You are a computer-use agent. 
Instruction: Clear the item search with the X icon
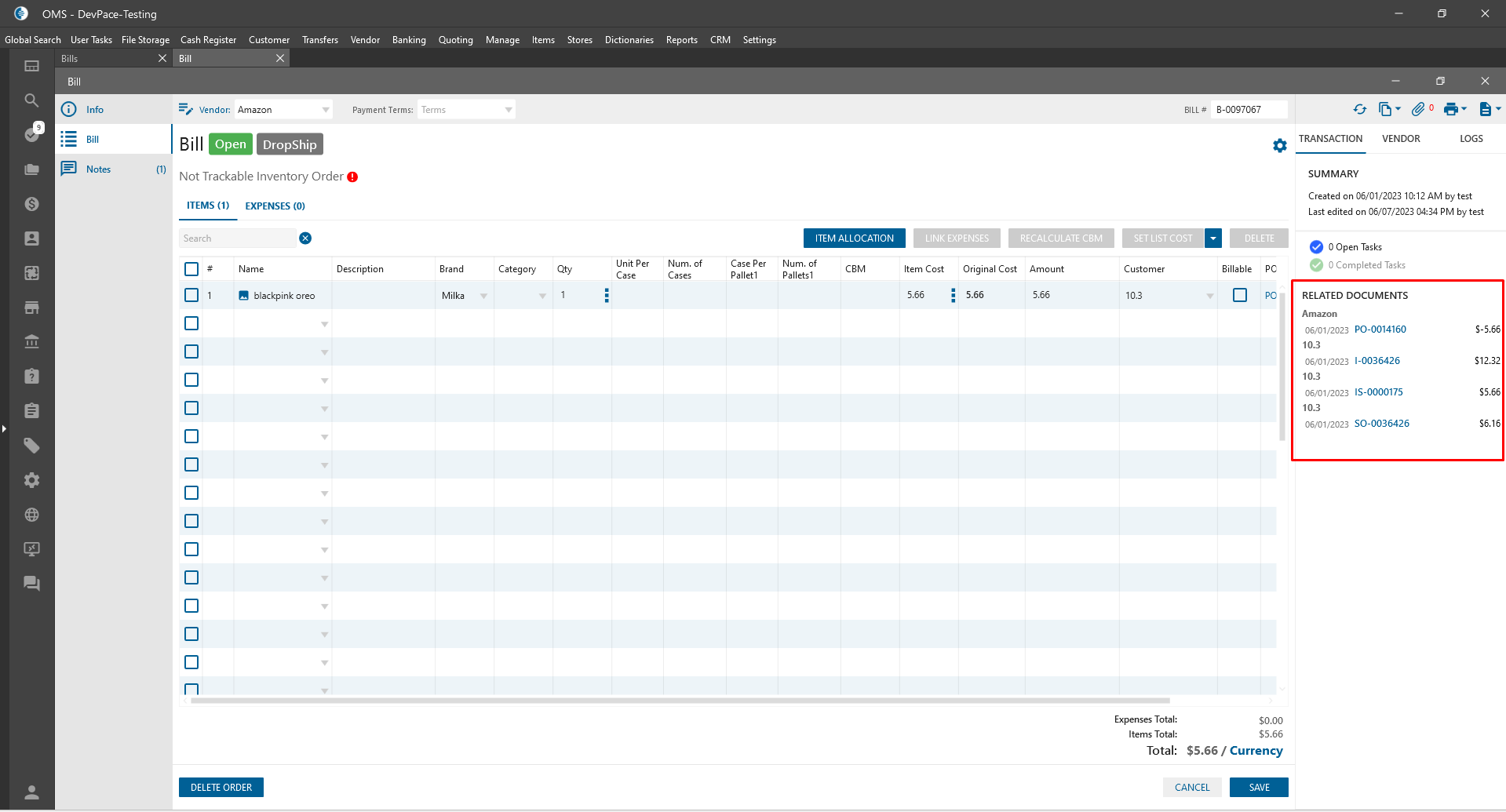click(305, 239)
